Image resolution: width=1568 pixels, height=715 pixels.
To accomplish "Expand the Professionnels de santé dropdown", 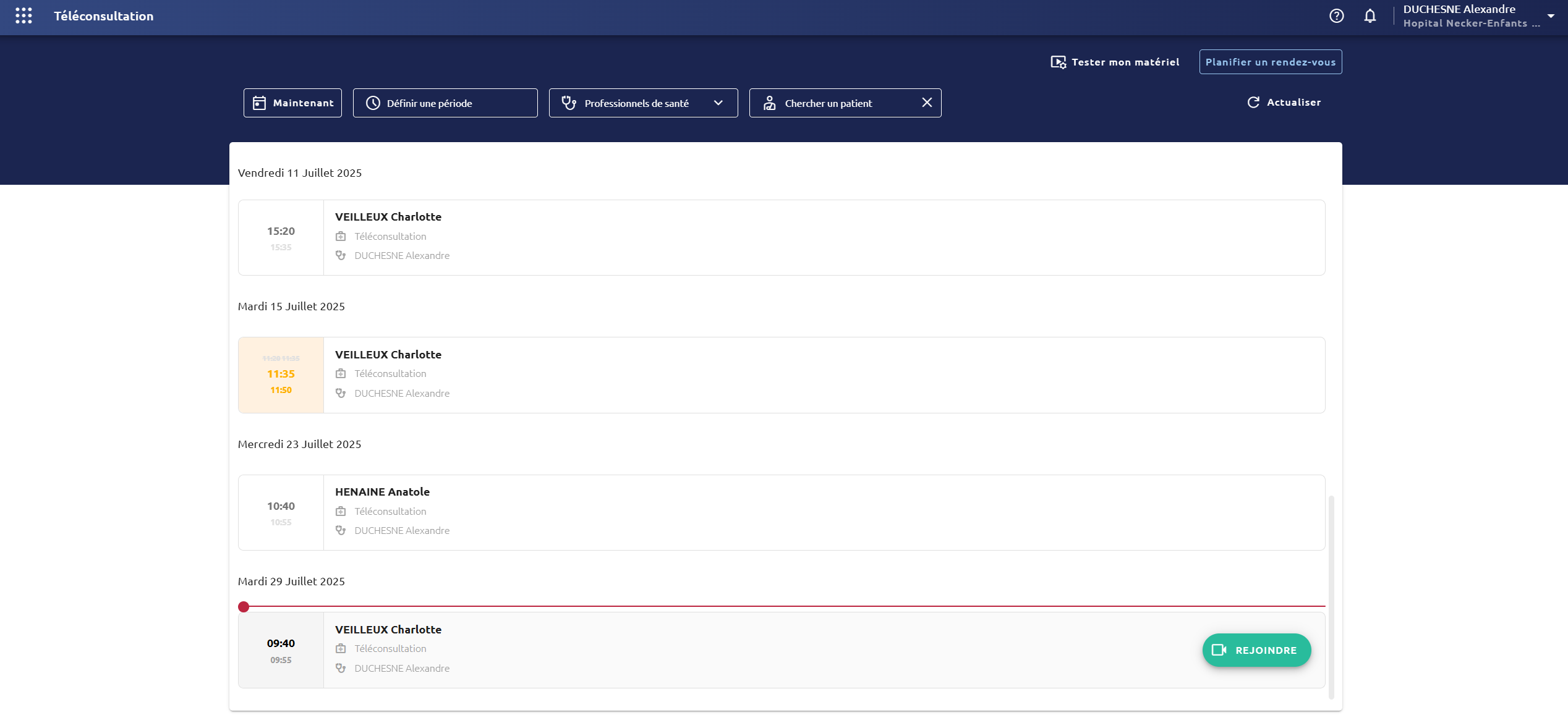I will pos(643,103).
